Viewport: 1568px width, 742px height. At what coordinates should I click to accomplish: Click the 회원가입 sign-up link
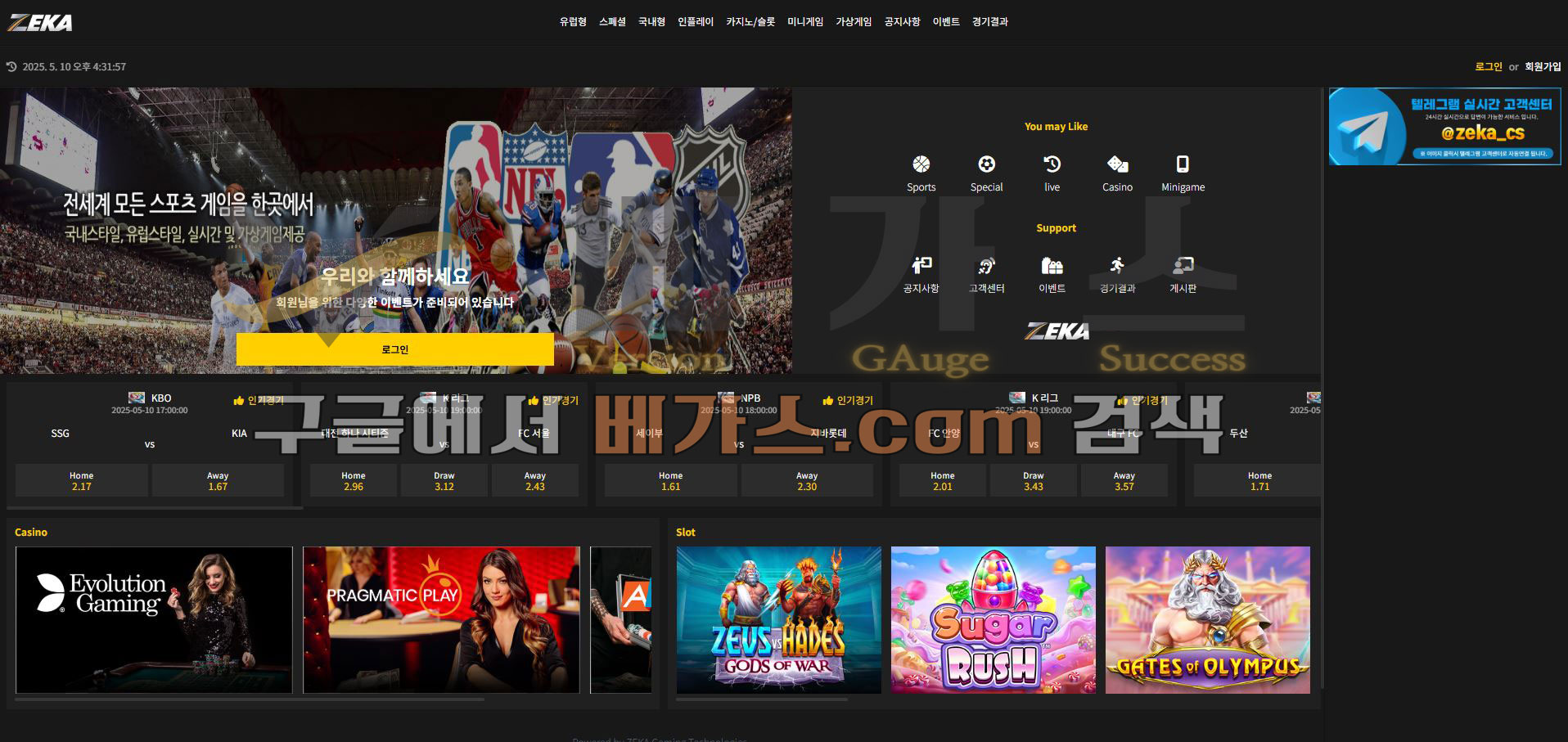pos(1543,67)
